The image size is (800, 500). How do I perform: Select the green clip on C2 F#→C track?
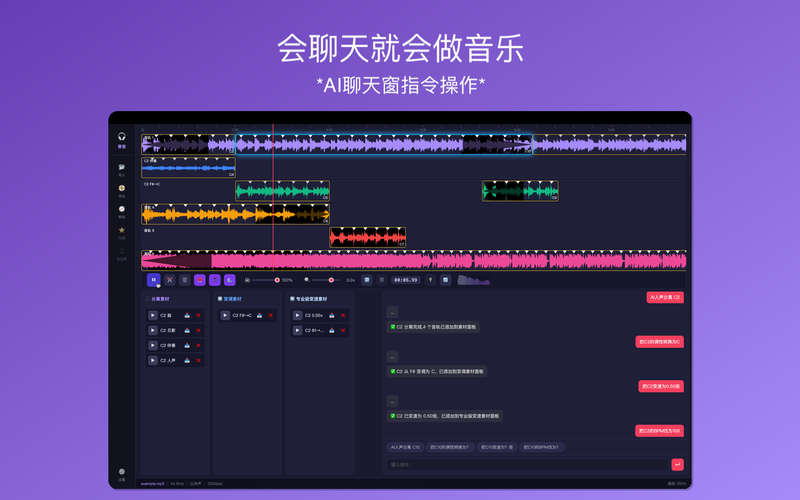[282, 191]
